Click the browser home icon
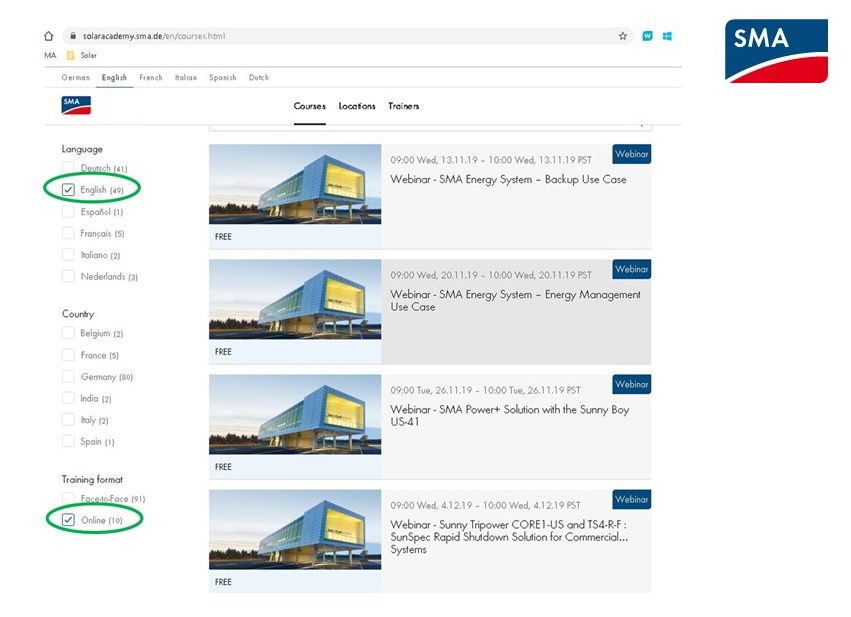This screenshot has width=851, height=617. click(49, 36)
